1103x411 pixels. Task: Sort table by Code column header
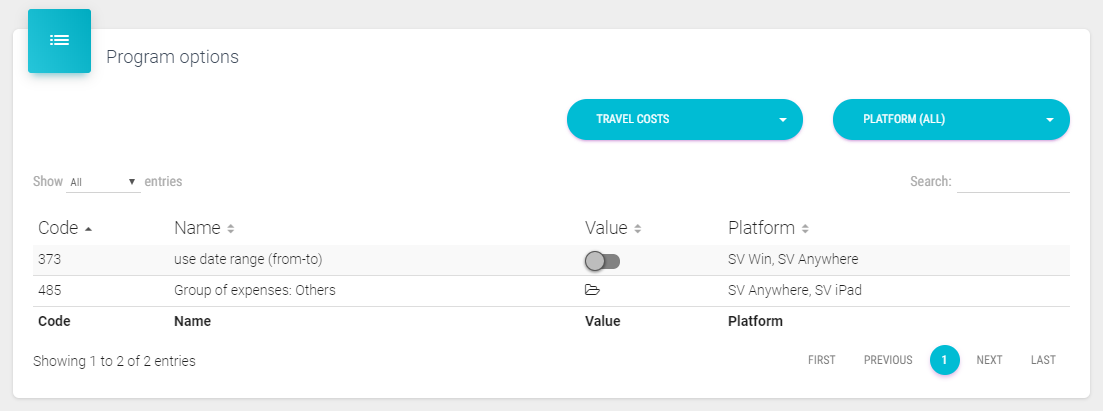click(65, 228)
